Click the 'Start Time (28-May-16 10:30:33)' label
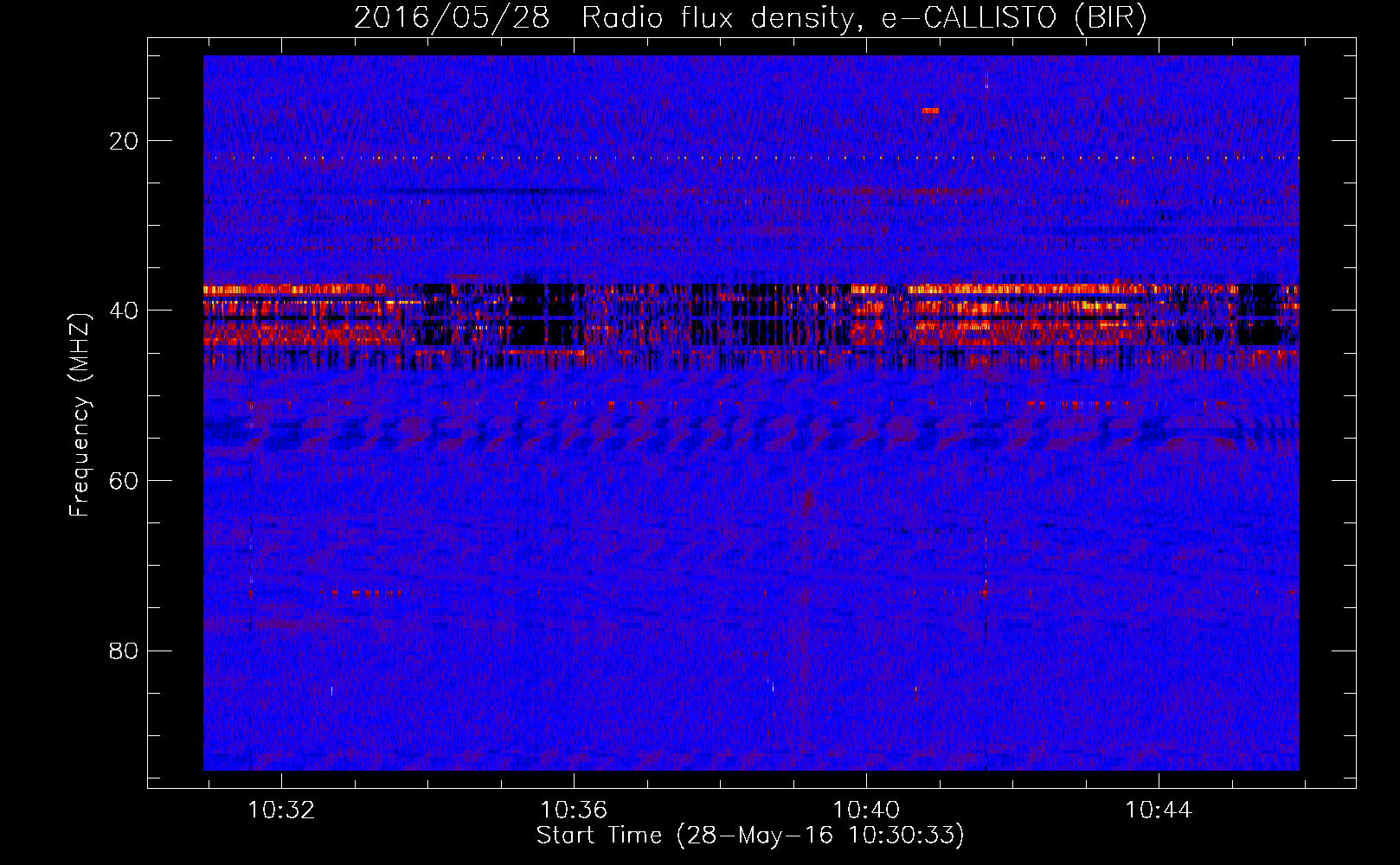 click(x=750, y=836)
